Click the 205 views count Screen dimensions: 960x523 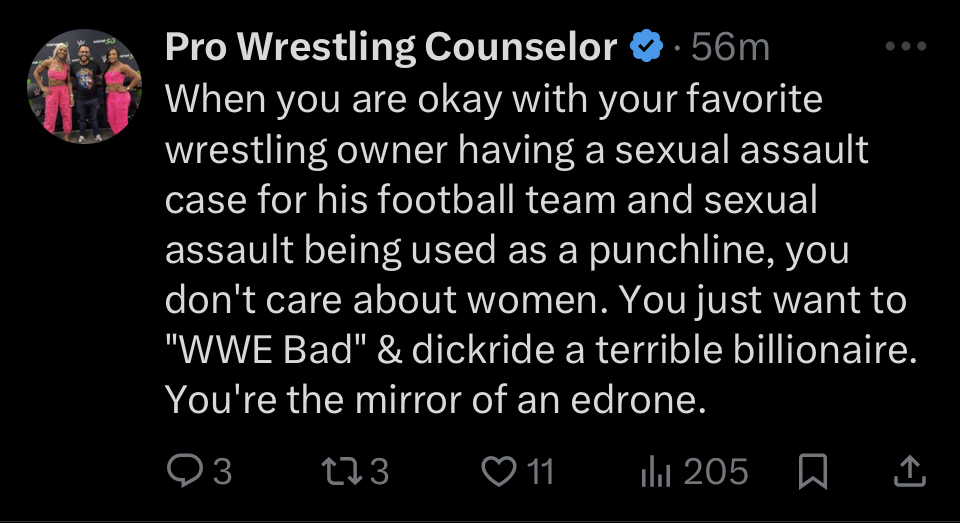click(716, 470)
